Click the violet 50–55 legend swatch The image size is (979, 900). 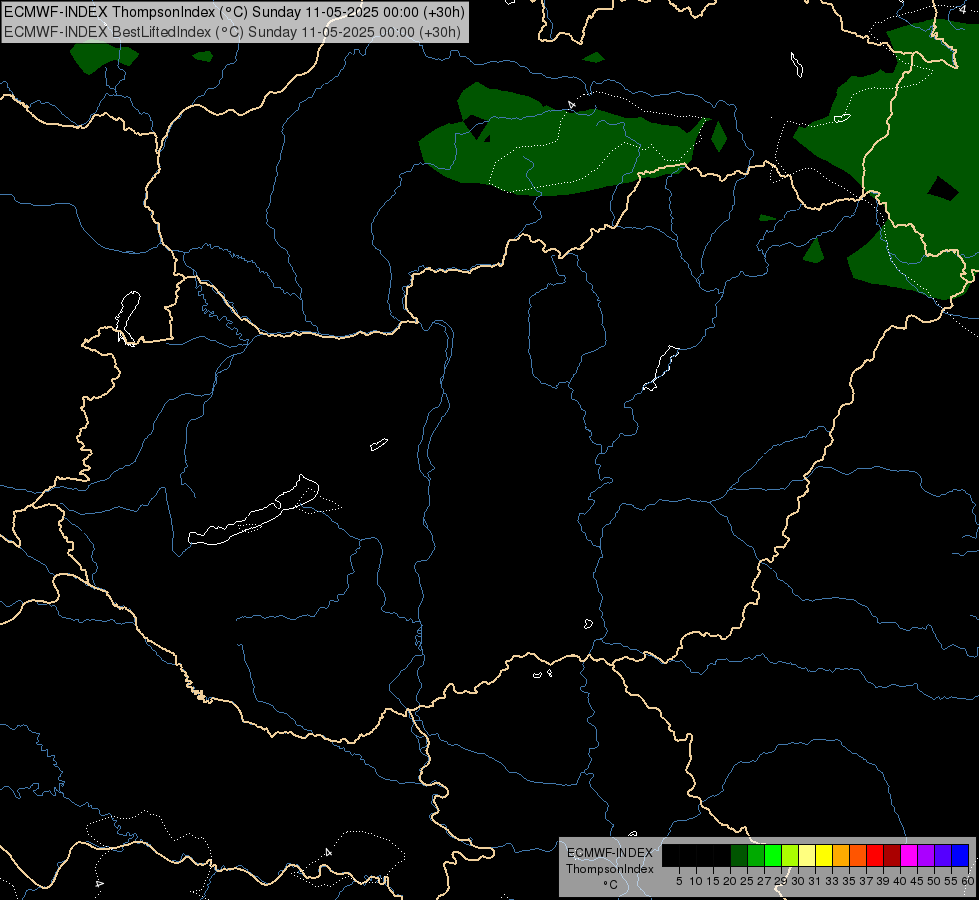point(943,855)
